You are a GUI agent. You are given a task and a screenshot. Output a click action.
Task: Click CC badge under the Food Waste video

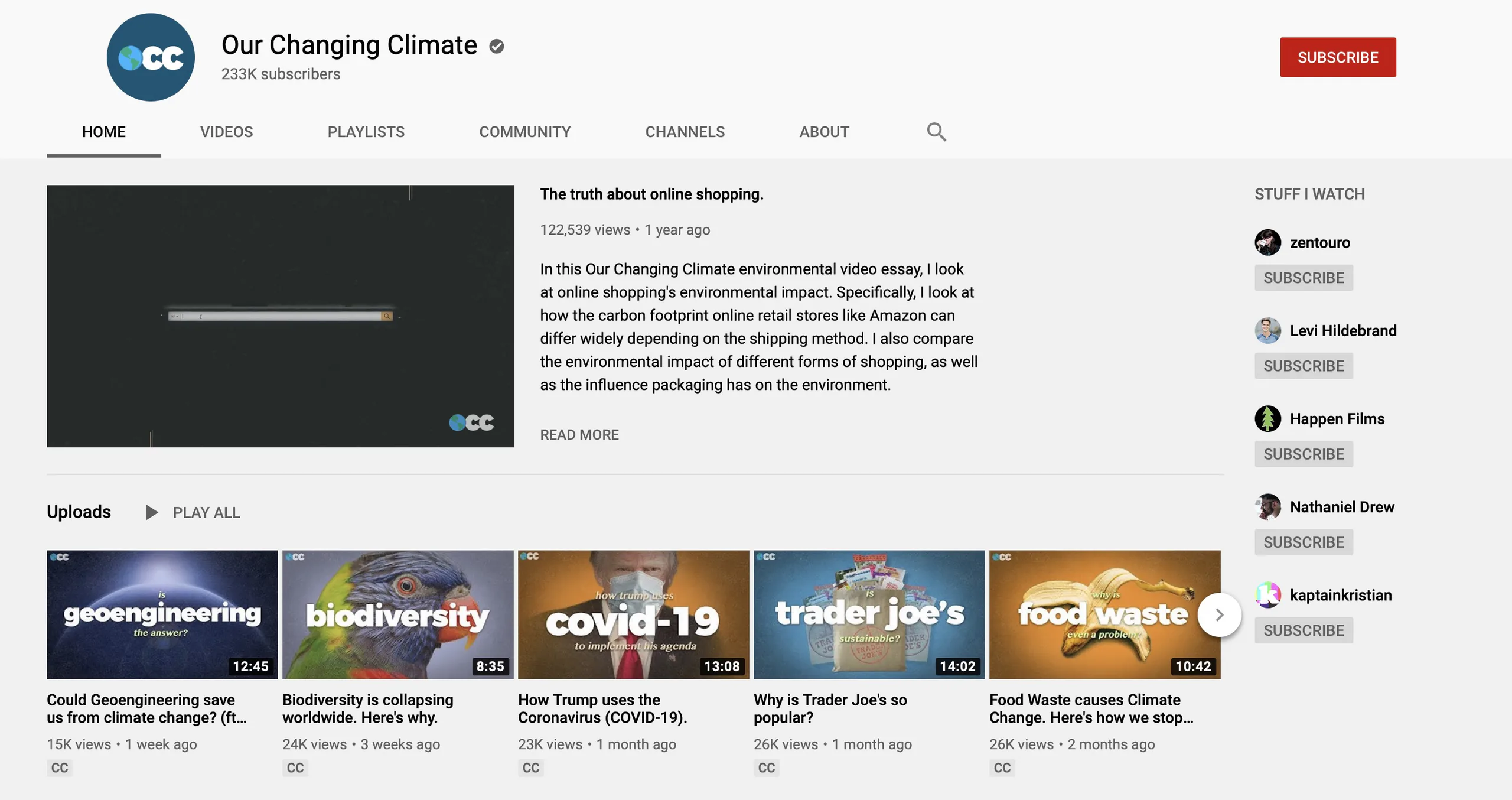1002,768
